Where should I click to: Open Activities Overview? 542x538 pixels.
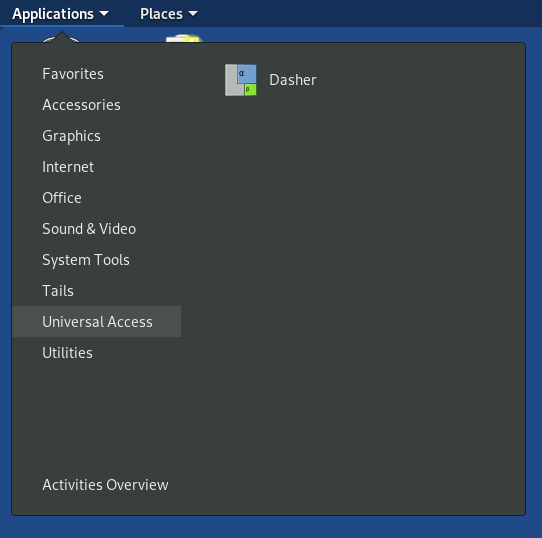click(96, 485)
